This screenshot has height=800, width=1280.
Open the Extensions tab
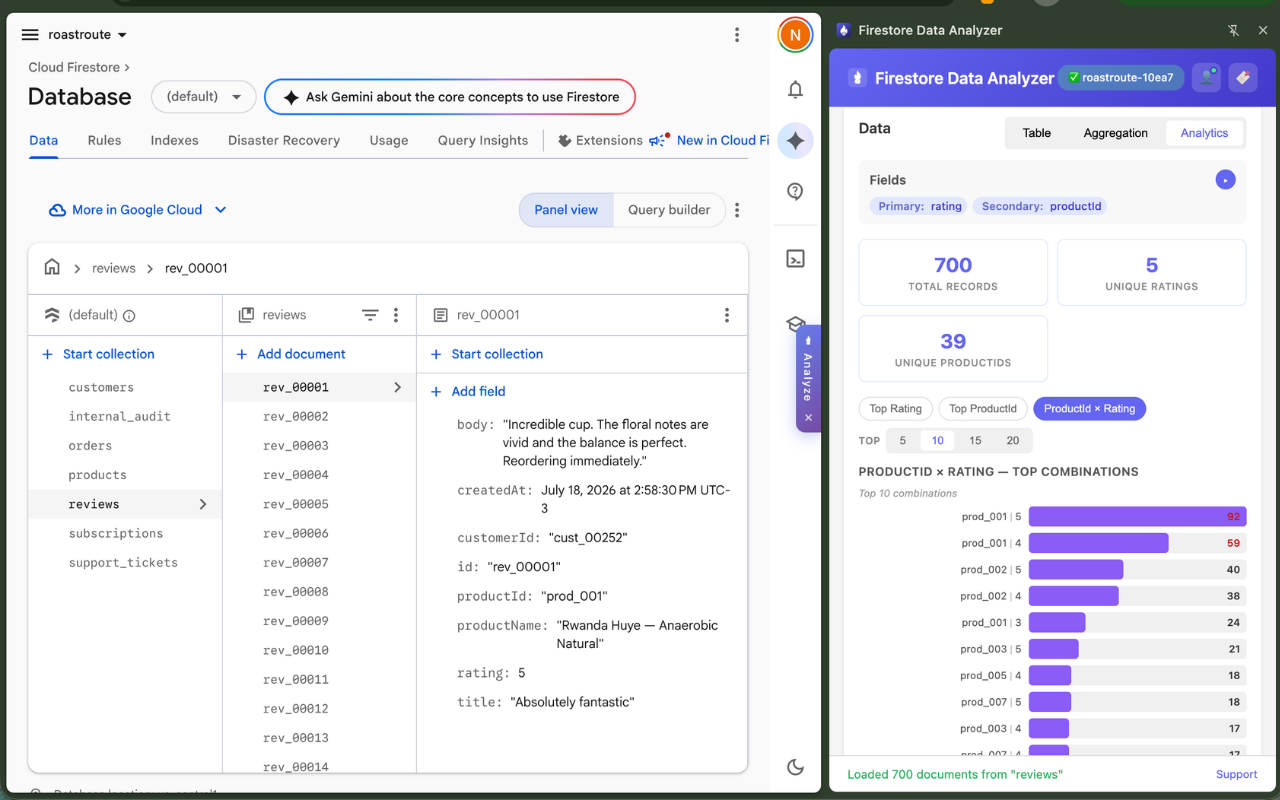[600, 140]
